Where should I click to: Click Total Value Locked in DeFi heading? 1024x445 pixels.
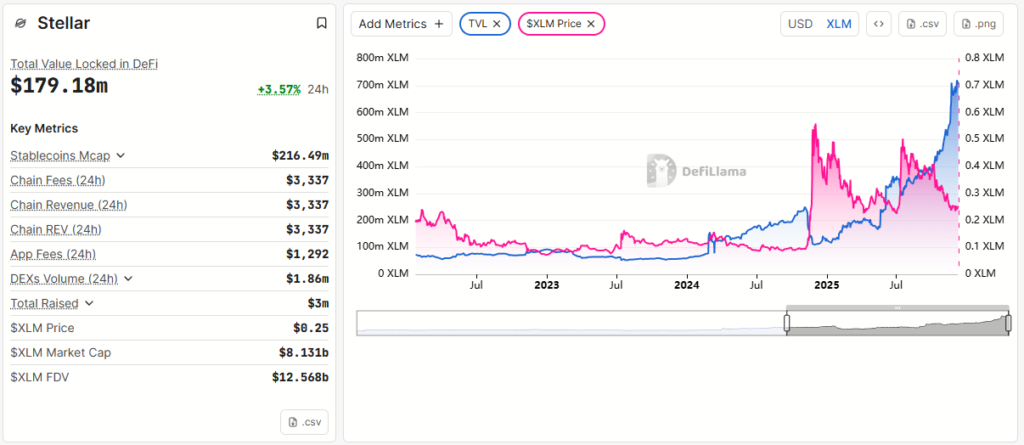pos(84,64)
